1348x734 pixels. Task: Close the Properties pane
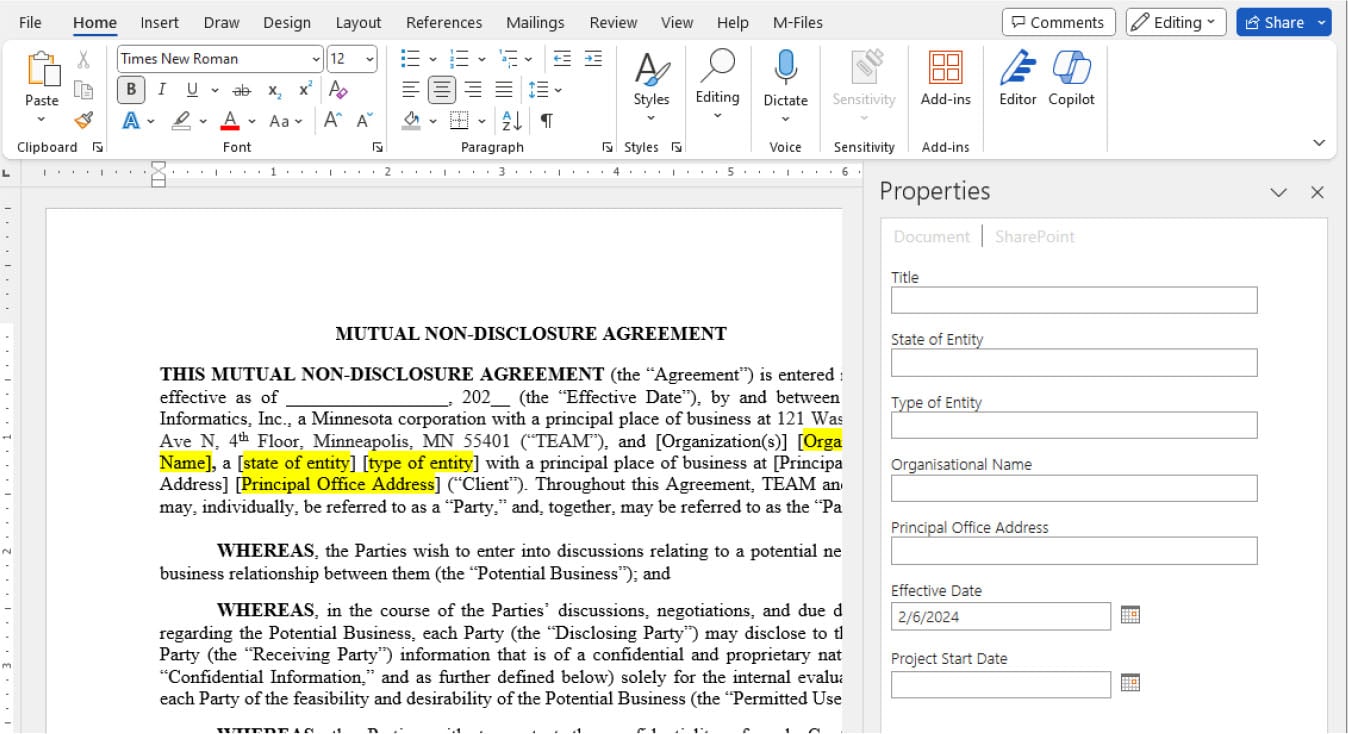click(1317, 192)
